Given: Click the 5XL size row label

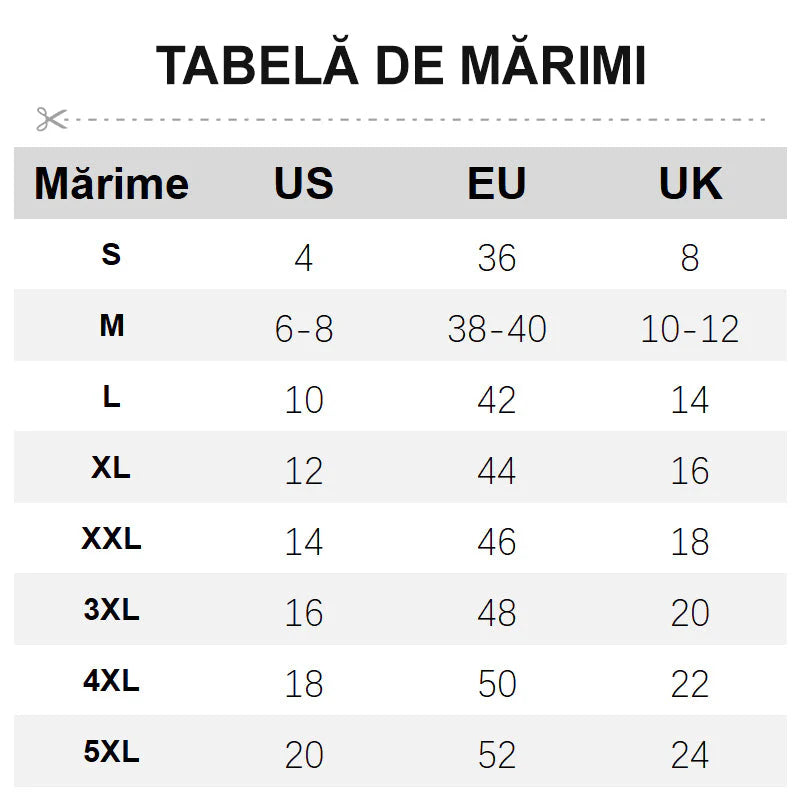Looking at the screenshot, I should 111,752.
